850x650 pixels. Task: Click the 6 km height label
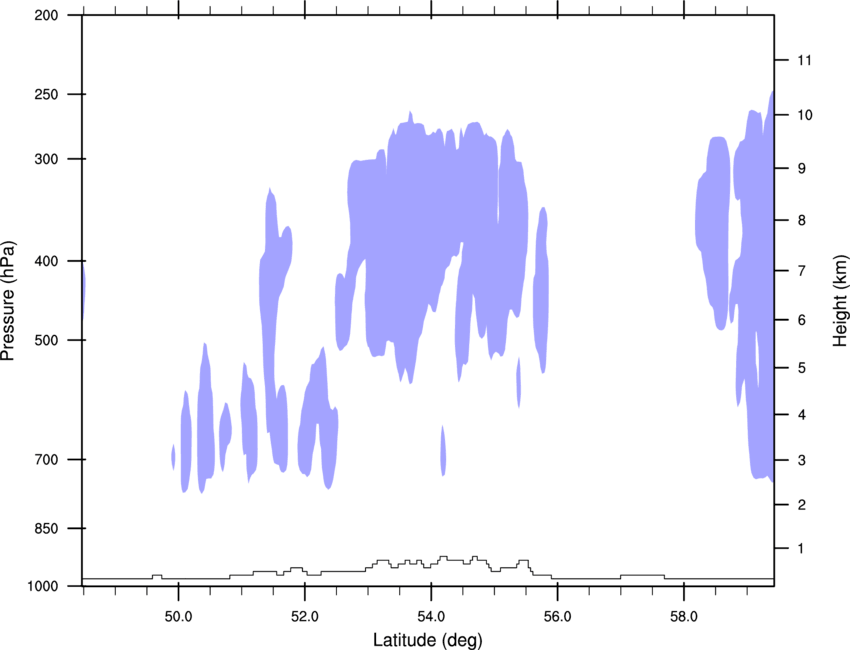tap(801, 320)
